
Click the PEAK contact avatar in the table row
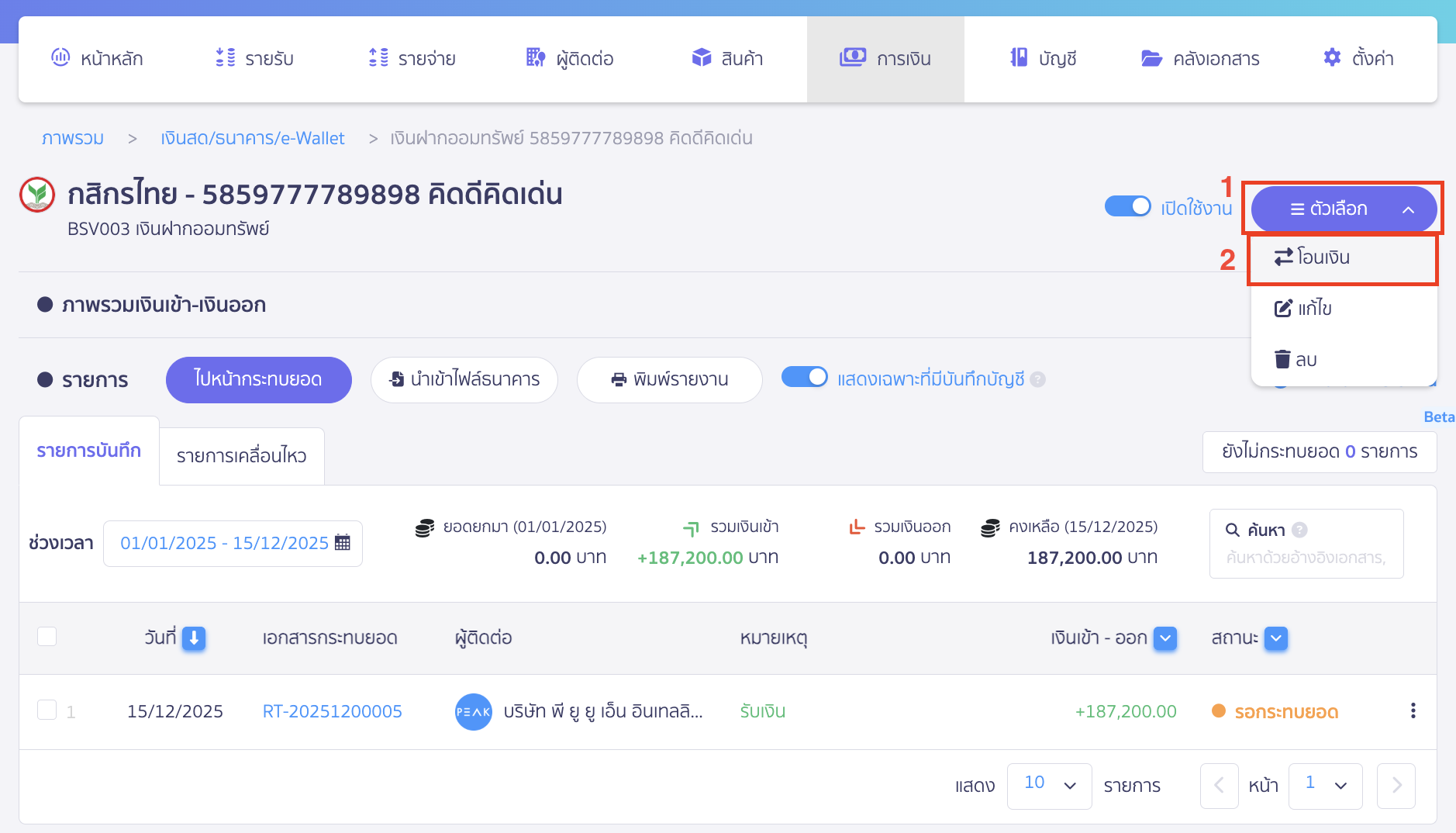[x=474, y=711]
